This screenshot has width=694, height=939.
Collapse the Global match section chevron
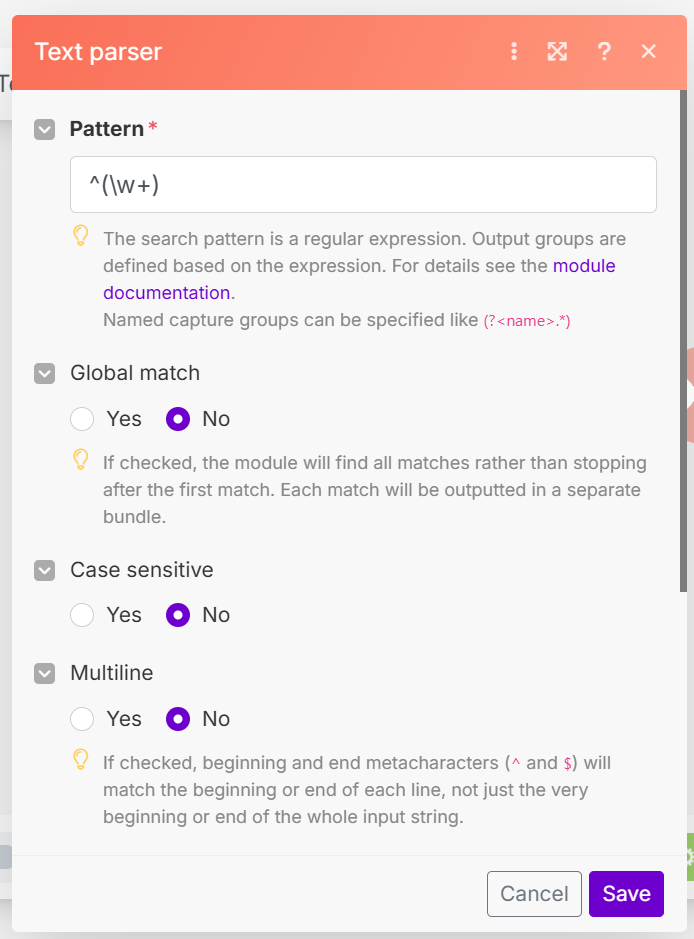(44, 373)
